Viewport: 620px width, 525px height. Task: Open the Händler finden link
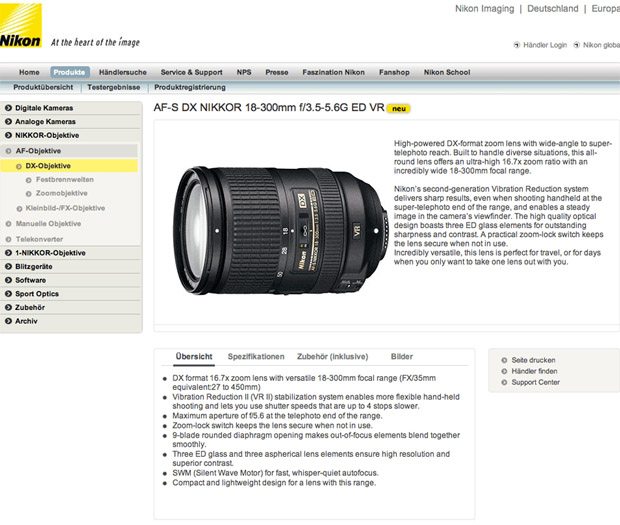coord(534,371)
